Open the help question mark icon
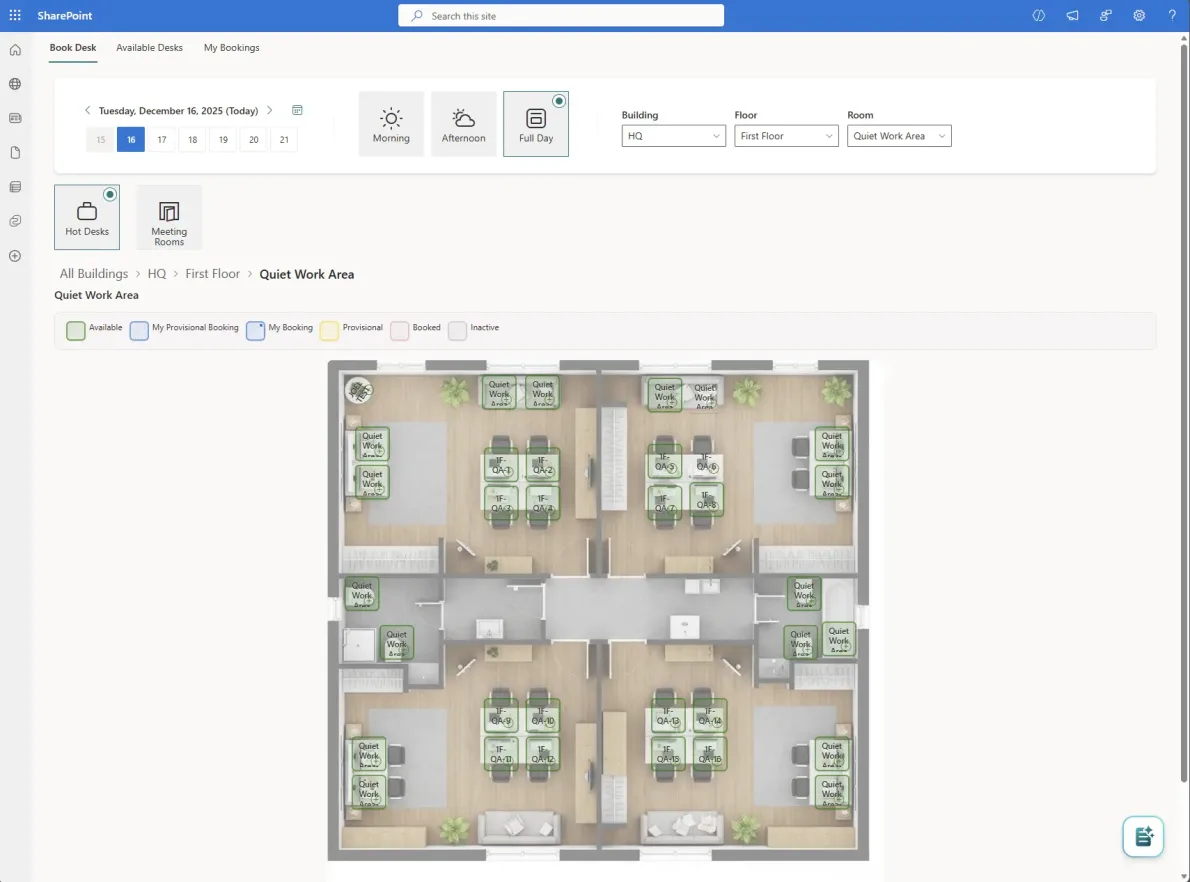 1171,15
